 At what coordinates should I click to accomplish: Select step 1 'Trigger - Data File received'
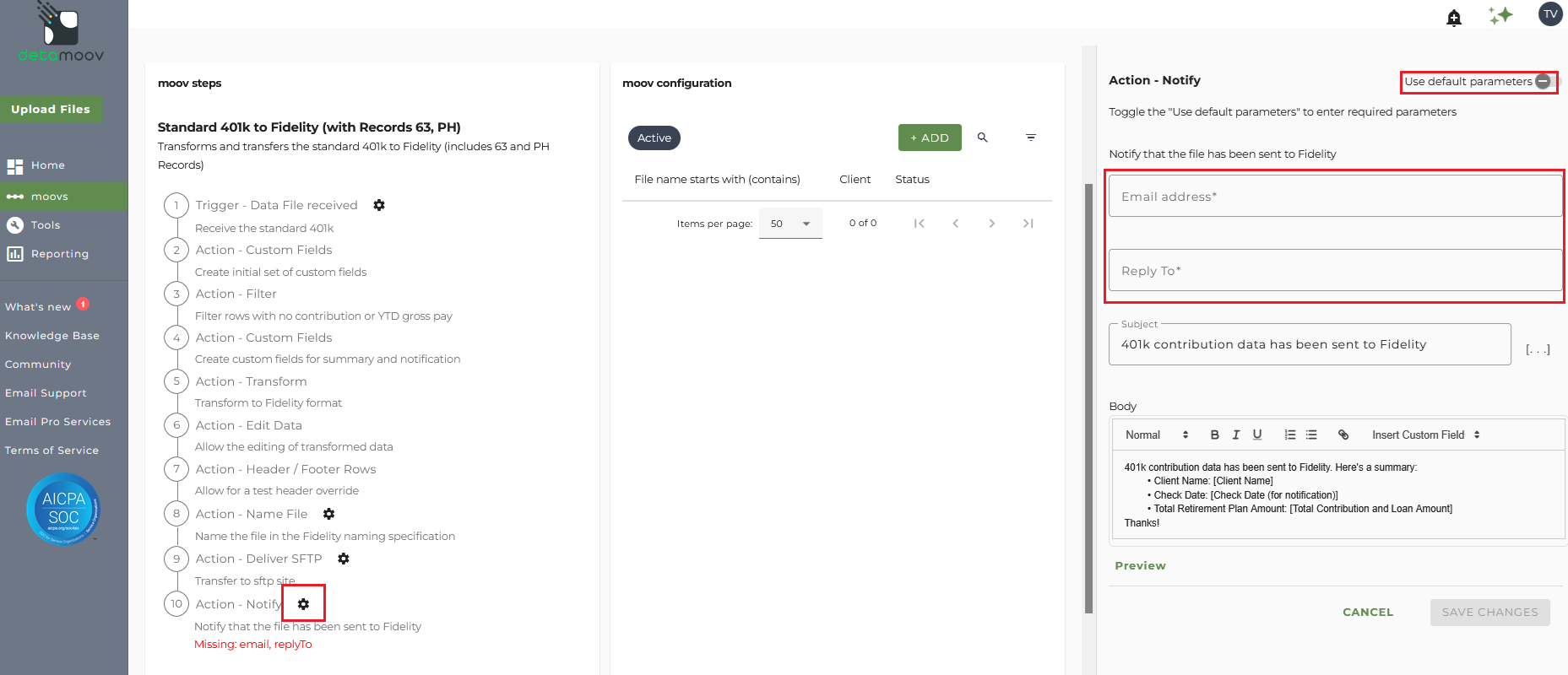(x=276, y=205)
